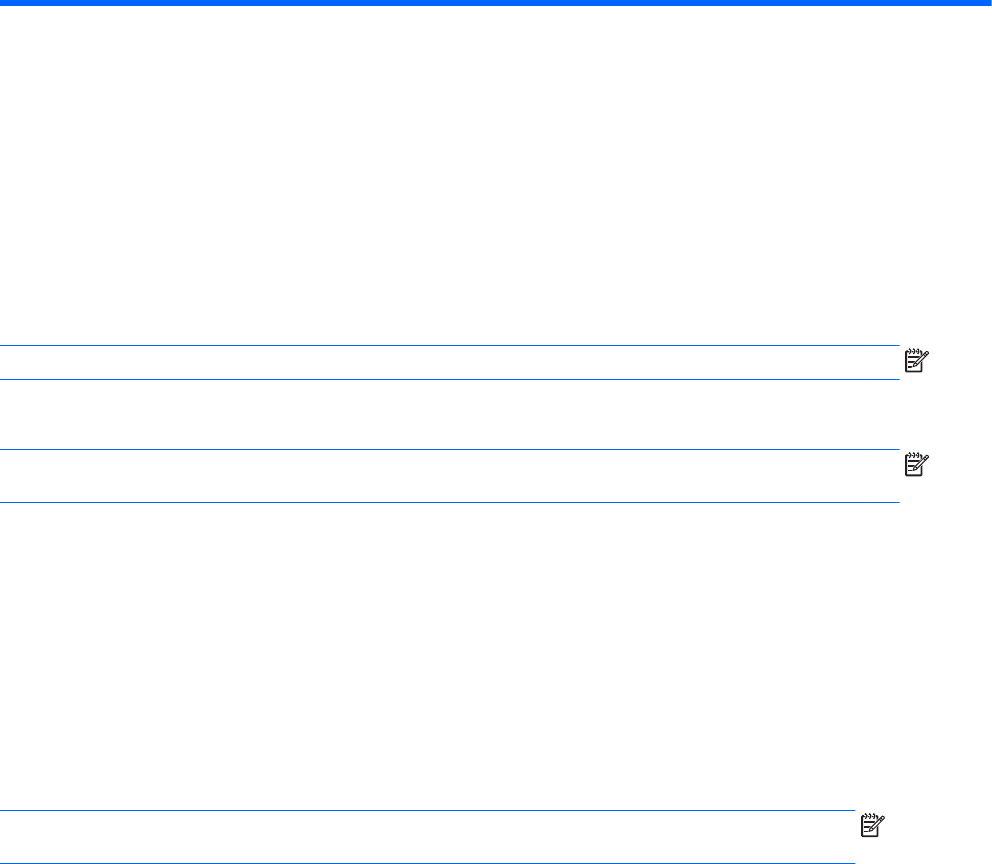Viewport: 992px width, 864px height.
Task: Click the left end of the top blue bar
Action: click(x=5, y=3)
